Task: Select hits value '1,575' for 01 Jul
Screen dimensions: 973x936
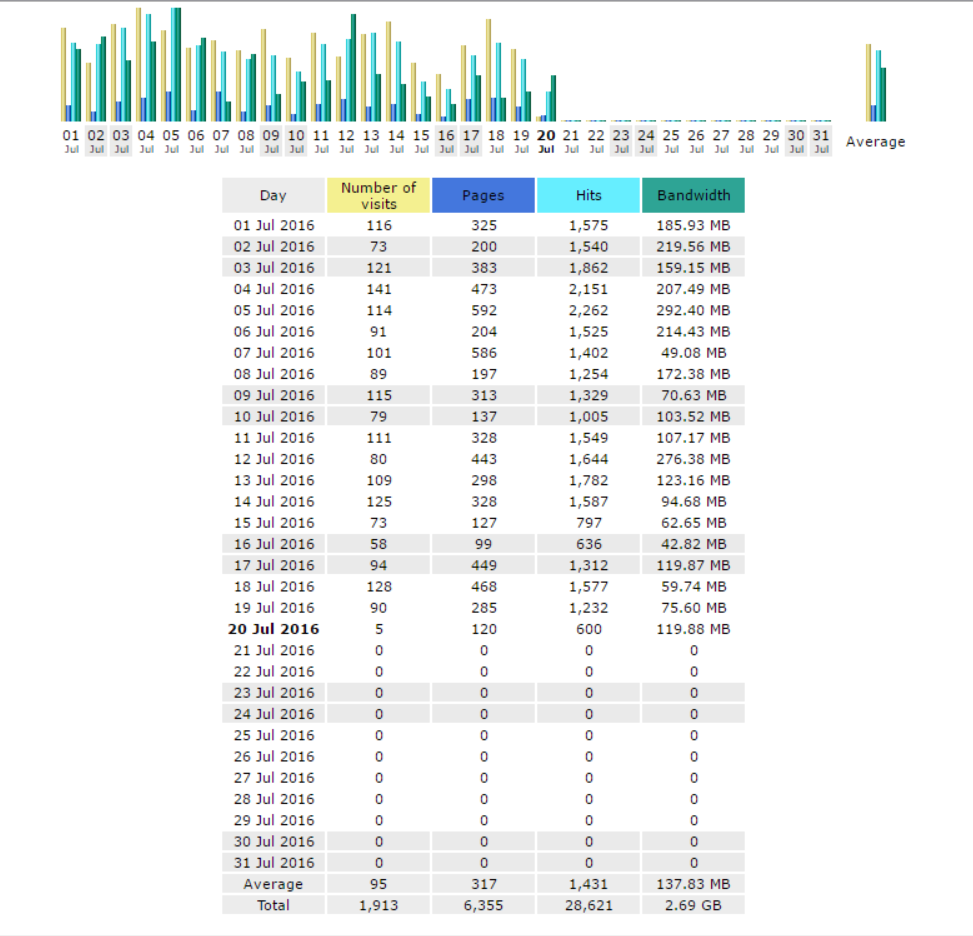Action: (588, 225)
